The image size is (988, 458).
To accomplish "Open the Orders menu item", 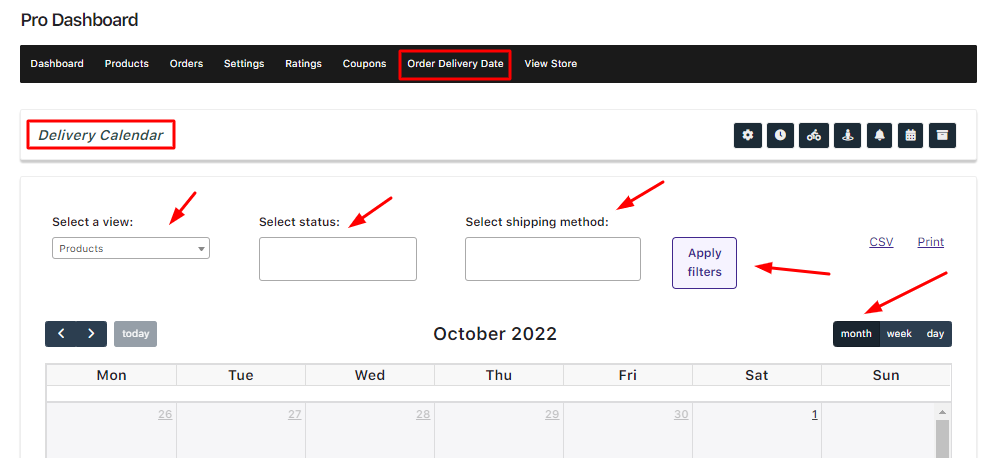I will point(187,64).
